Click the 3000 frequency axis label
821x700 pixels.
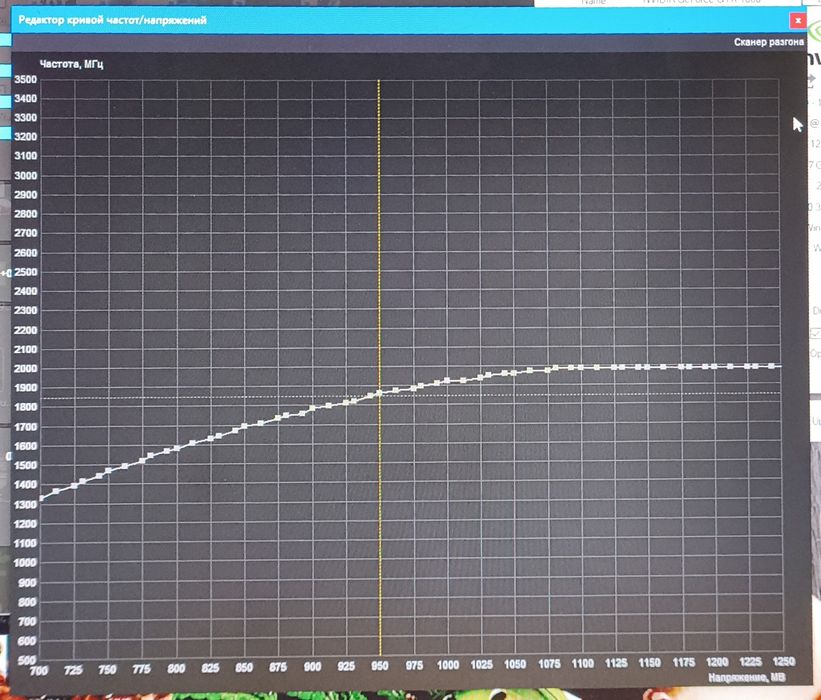point(26,175)
